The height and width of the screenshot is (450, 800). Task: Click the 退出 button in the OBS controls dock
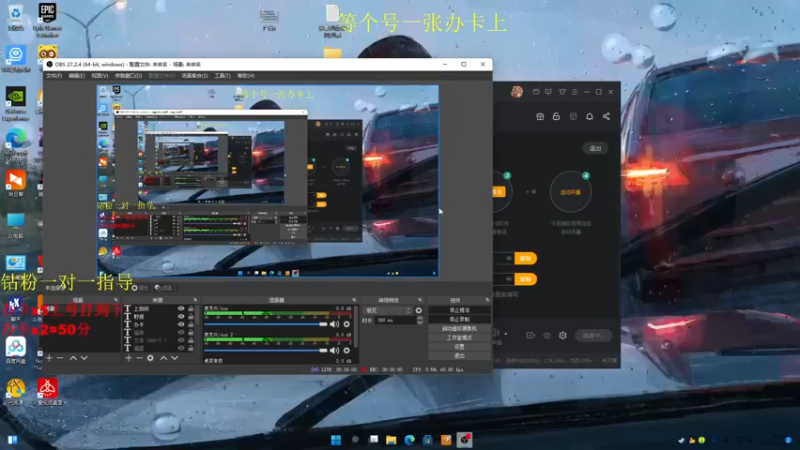coord(459,356)
